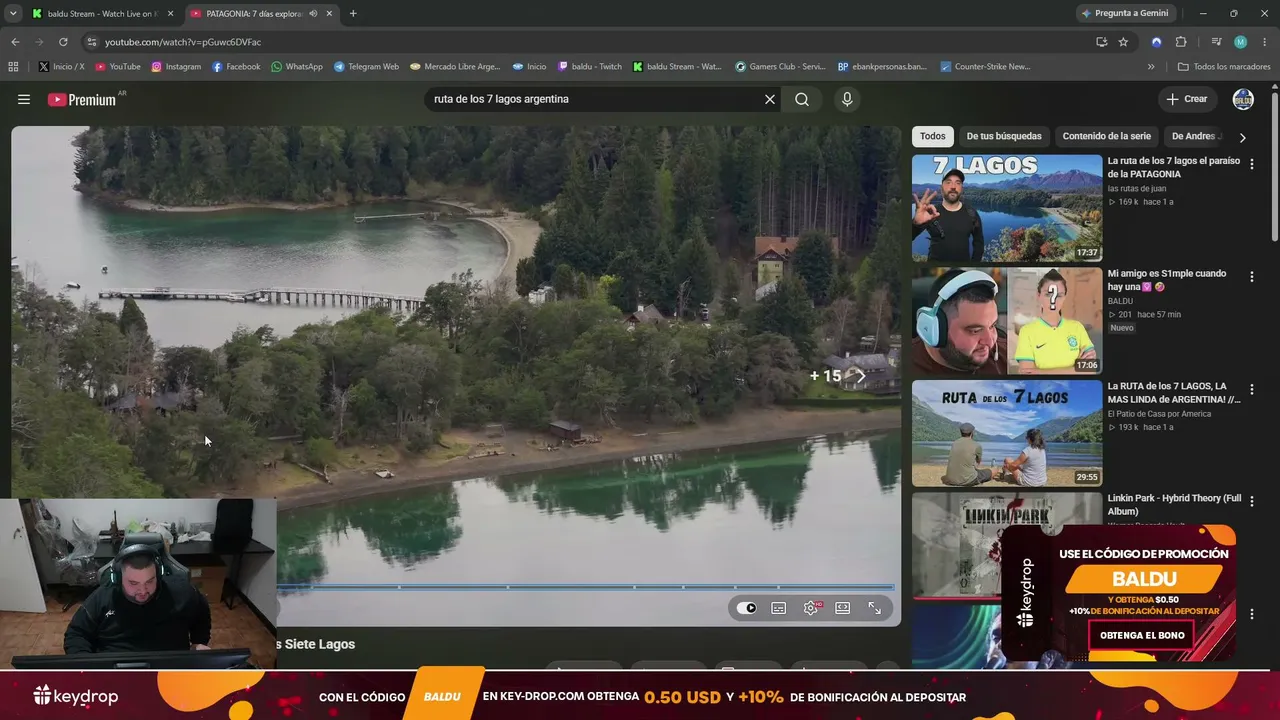Select the 'De Andres' filter chip
This screenshot has height=720, width=1280.
click(1195, 136)
